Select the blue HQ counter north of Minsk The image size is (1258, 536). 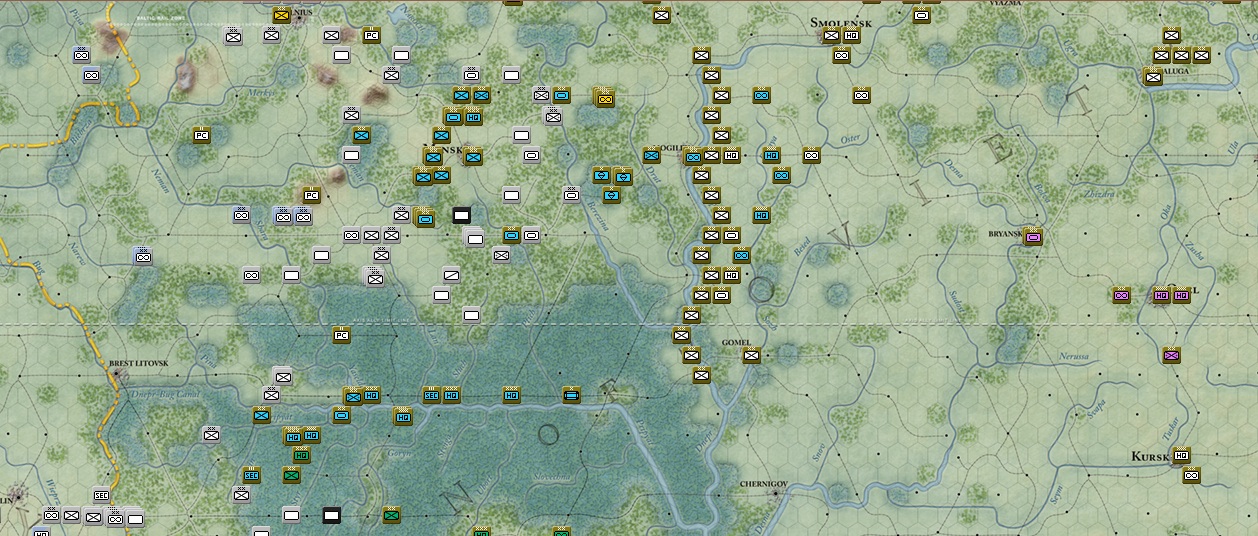coord(471,116)
